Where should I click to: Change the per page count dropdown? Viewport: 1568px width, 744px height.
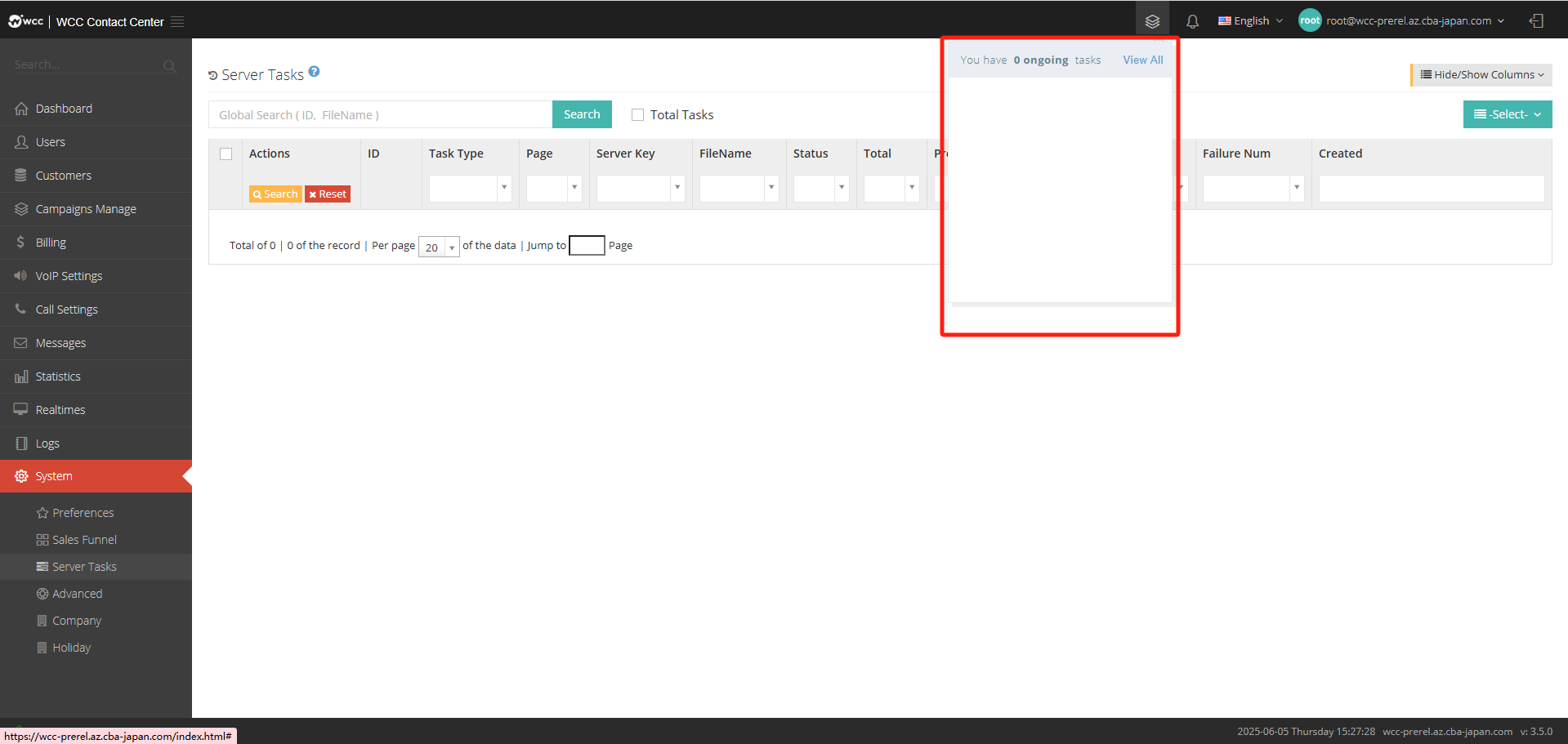439,247
